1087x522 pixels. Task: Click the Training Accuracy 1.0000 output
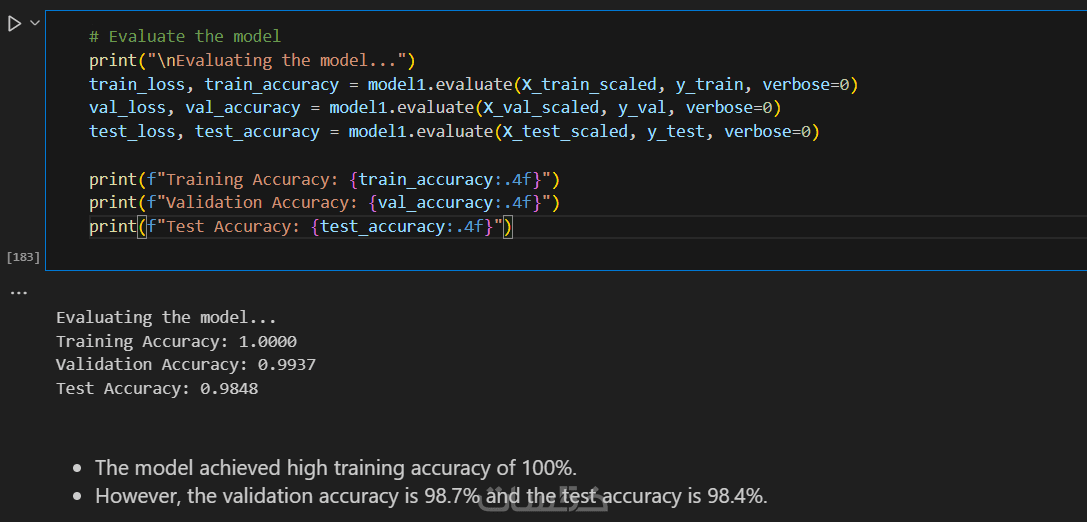176,341
